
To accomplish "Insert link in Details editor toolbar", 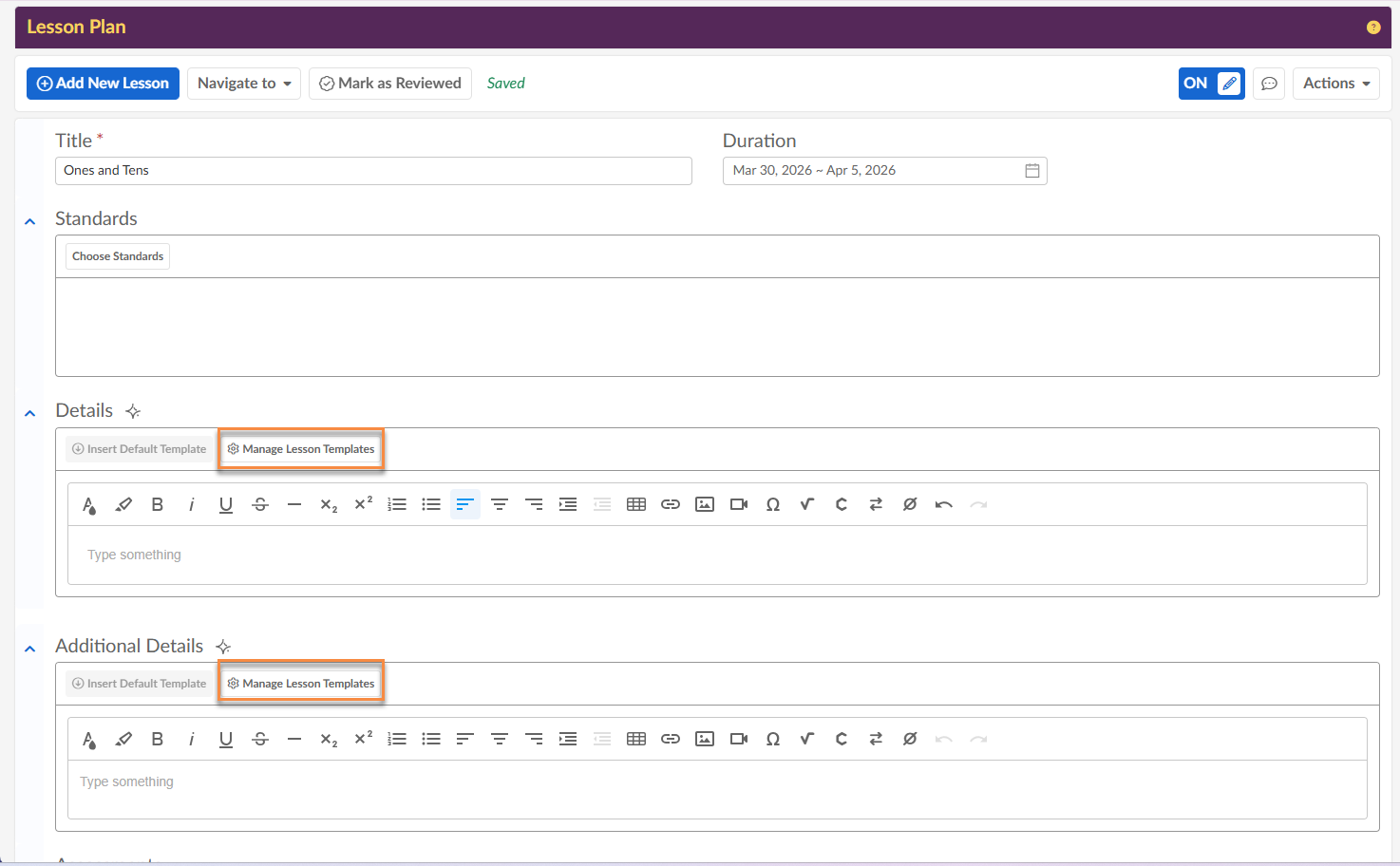I will (671, 504).
